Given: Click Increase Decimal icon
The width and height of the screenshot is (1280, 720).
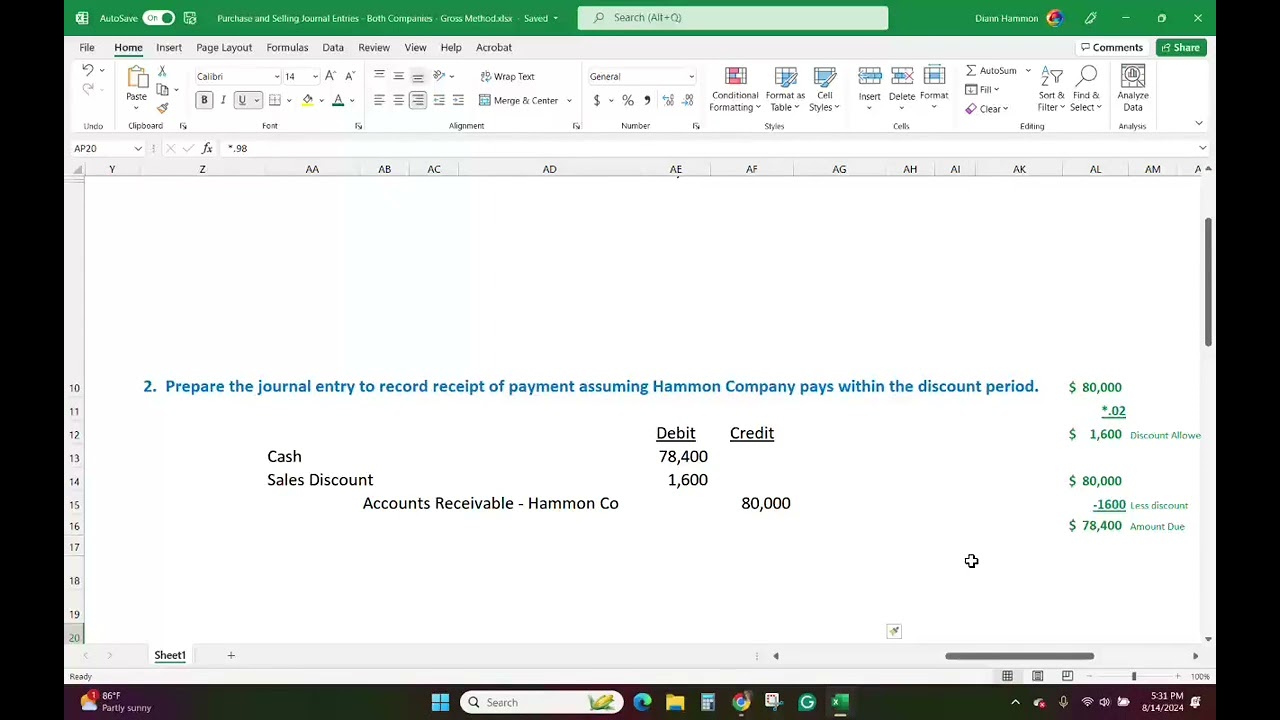Looking at the screenshot, I should (x=668, y=100).
